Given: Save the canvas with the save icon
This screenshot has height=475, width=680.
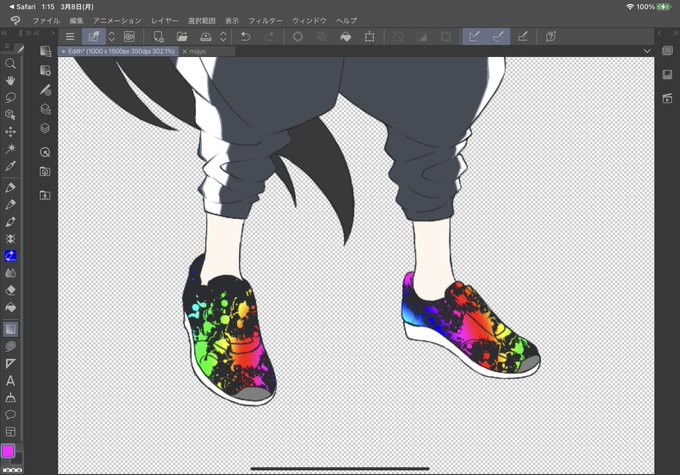Looking at the screenshot, I should coord(206,37).
